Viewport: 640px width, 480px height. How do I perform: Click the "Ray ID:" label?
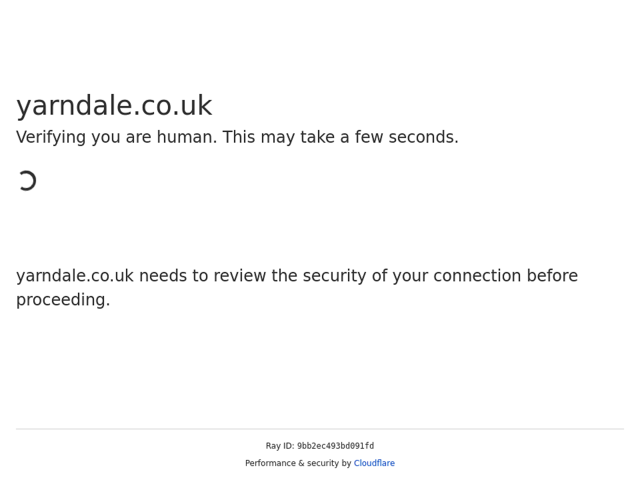coord(280,447)
